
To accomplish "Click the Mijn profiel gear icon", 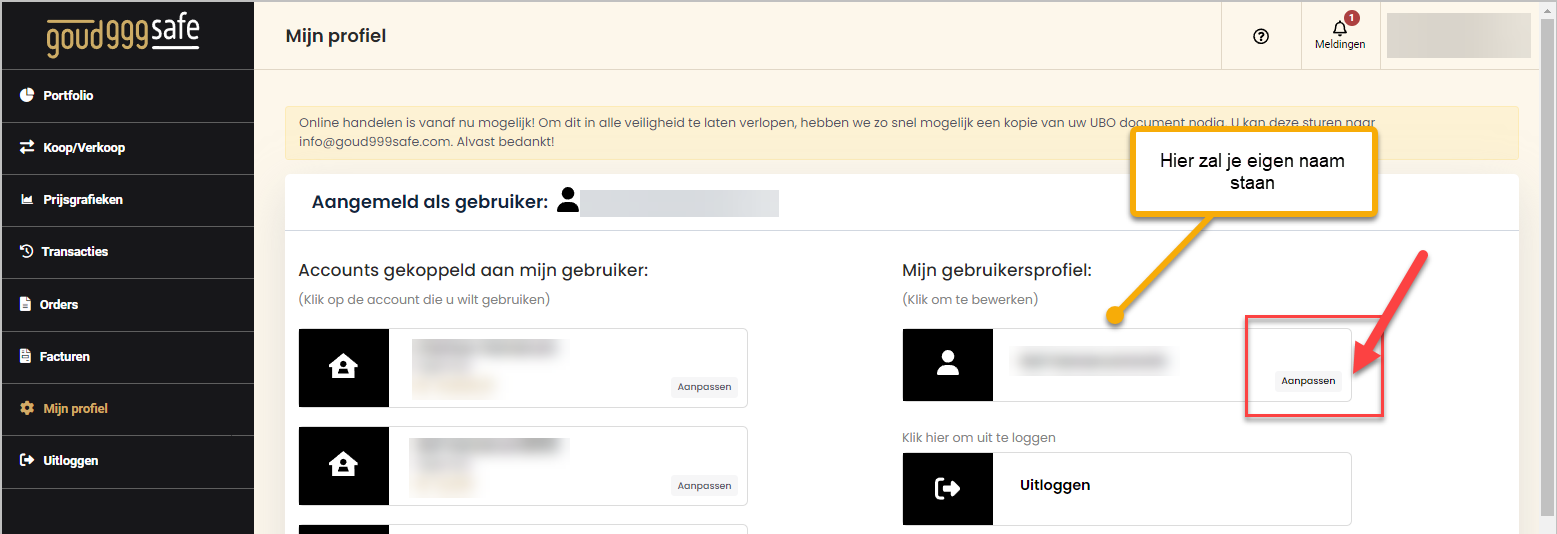I will (x=27, y=409).
